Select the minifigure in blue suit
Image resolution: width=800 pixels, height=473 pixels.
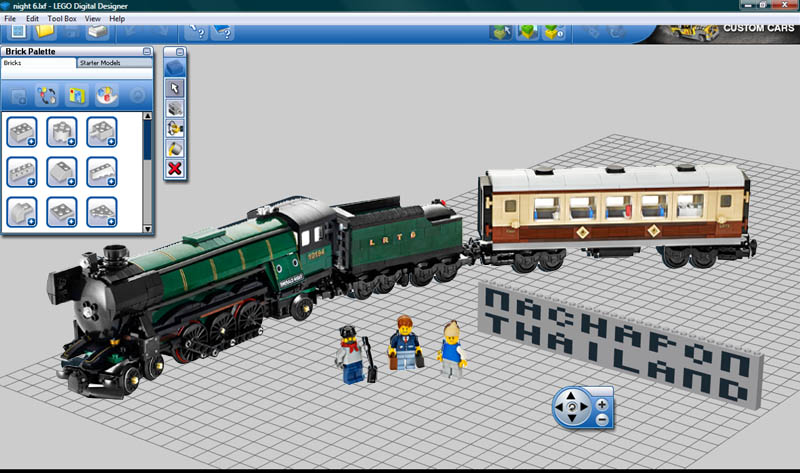(406, 343)
